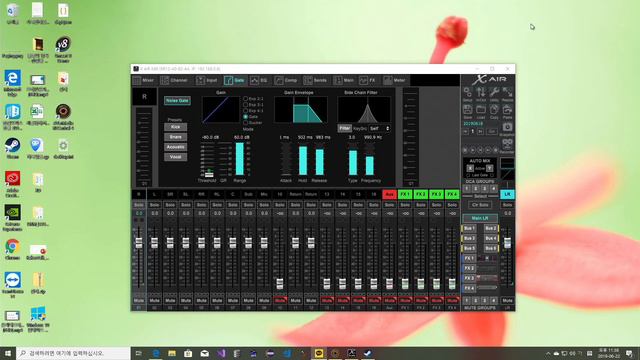Open the Utility wrench icon
The height and width of the screenshot is (360, 640).
[x=494, y=94]
